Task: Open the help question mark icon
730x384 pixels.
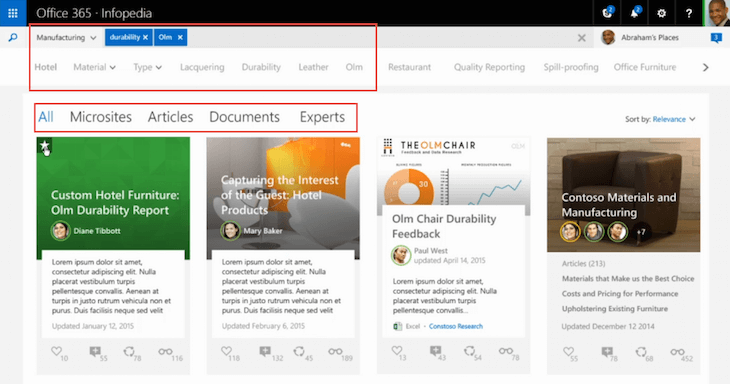Action: 689,13
